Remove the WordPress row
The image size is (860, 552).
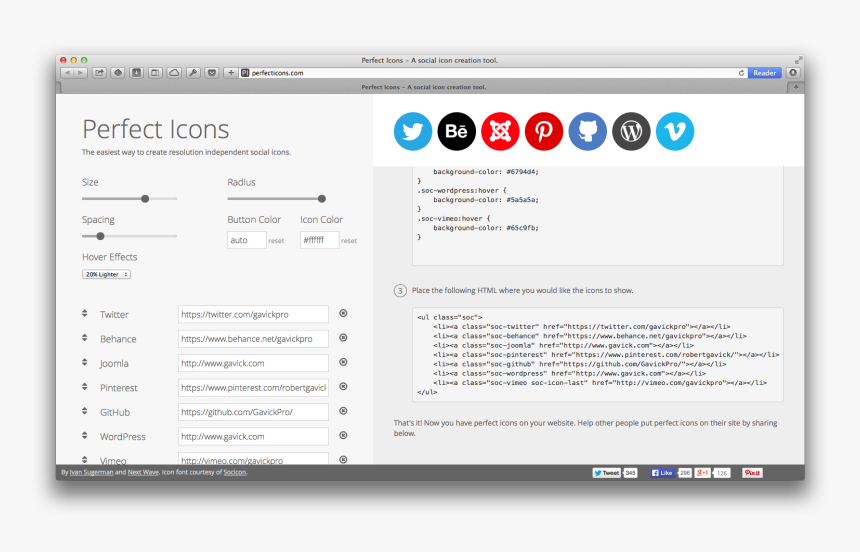click(x=343, y=435)
